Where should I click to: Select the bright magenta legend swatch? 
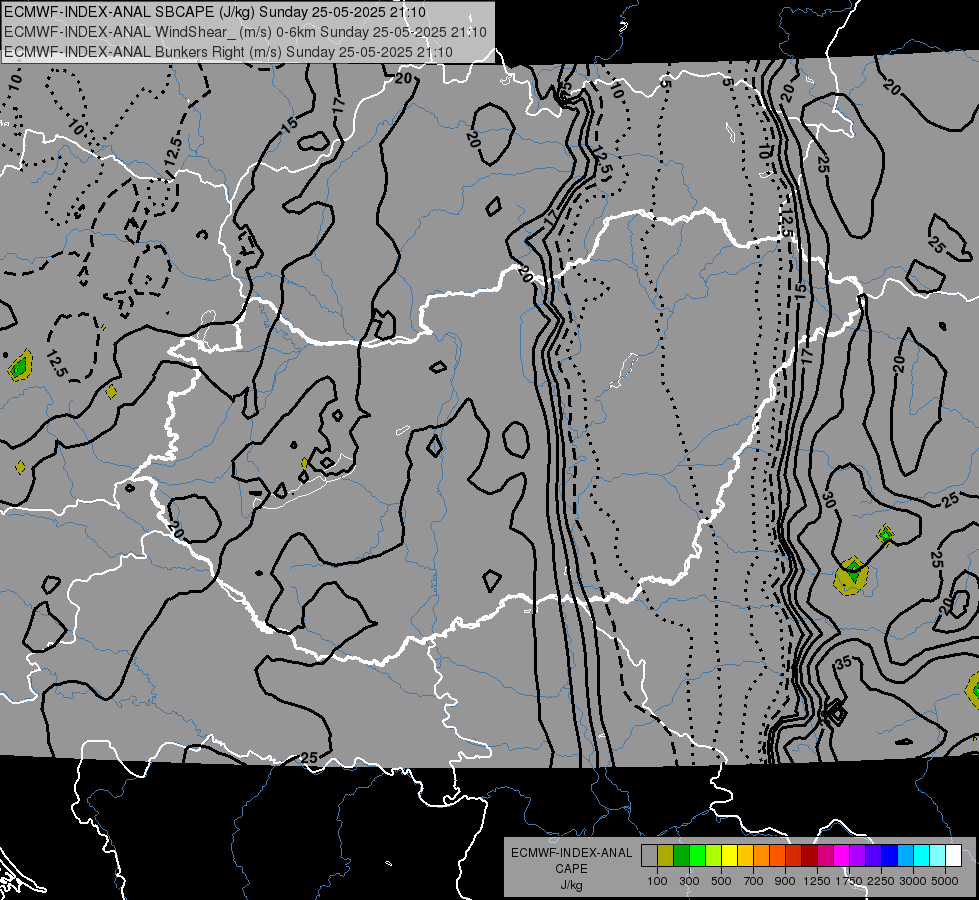click(x=841, y=856)
